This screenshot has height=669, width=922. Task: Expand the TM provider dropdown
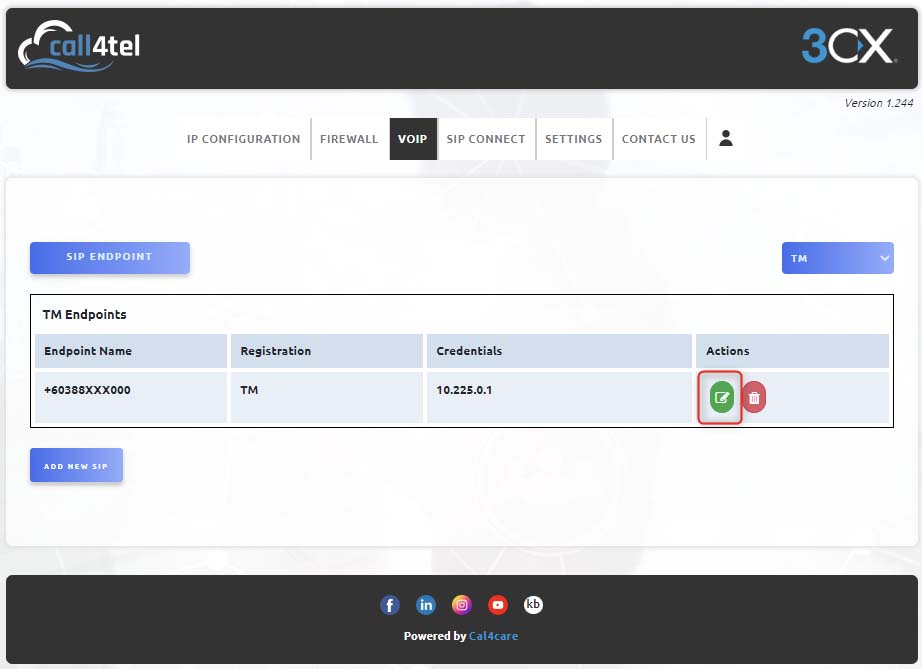[x=837, y=258]
